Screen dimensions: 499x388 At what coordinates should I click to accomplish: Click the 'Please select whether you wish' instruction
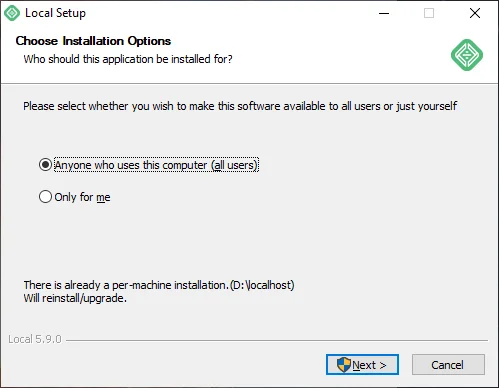[x=240, y=106]
